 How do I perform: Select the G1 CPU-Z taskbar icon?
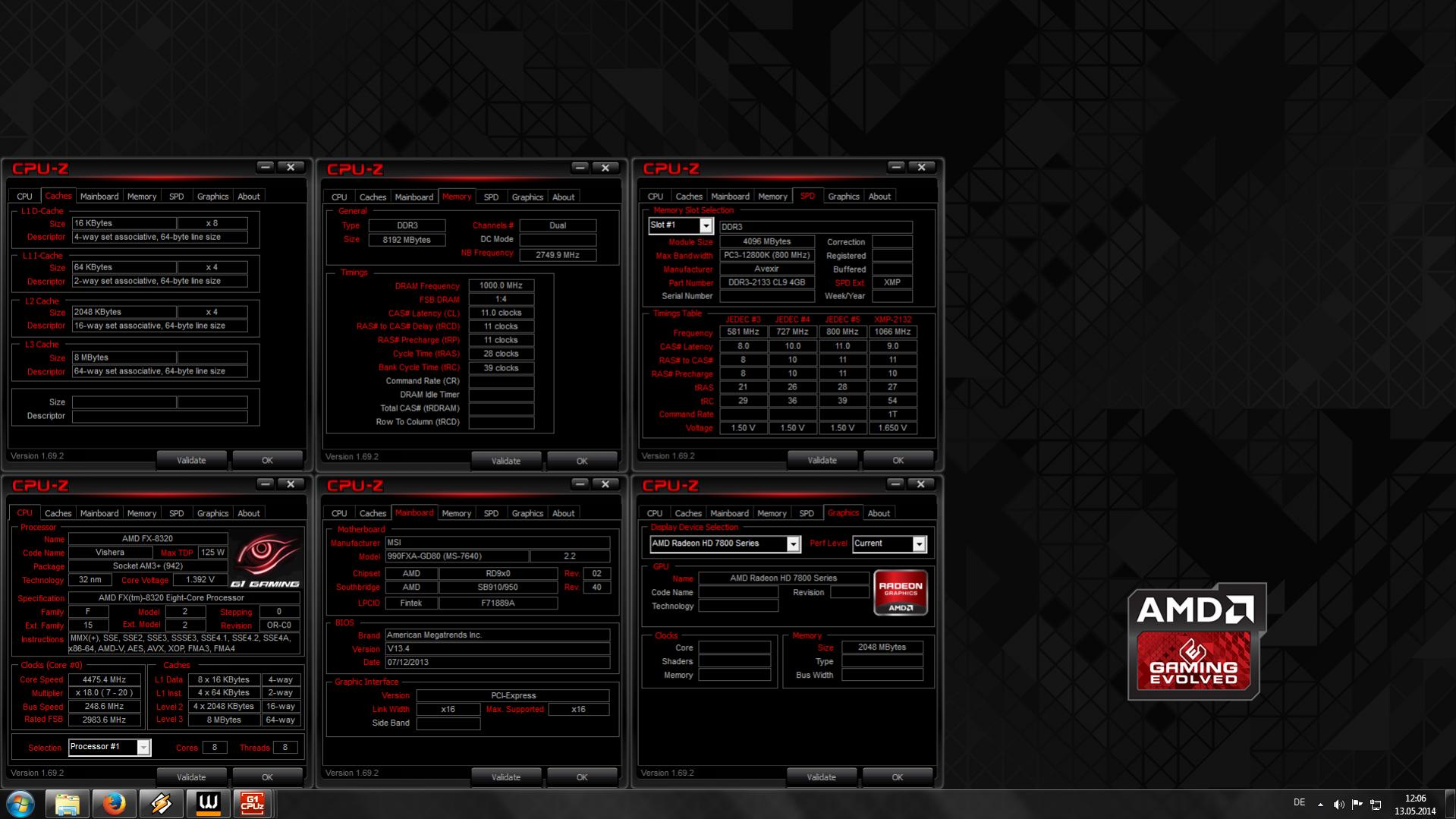coord(253,804)
